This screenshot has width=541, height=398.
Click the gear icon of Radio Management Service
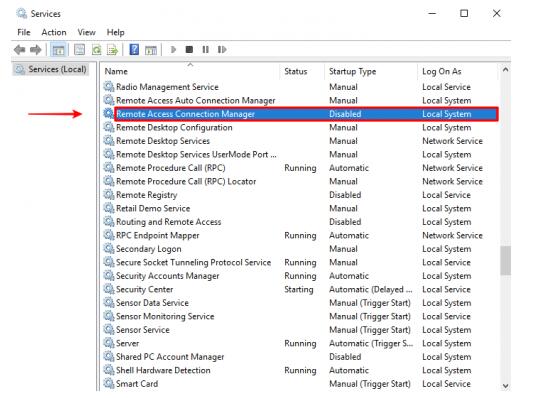click(109, 86)
